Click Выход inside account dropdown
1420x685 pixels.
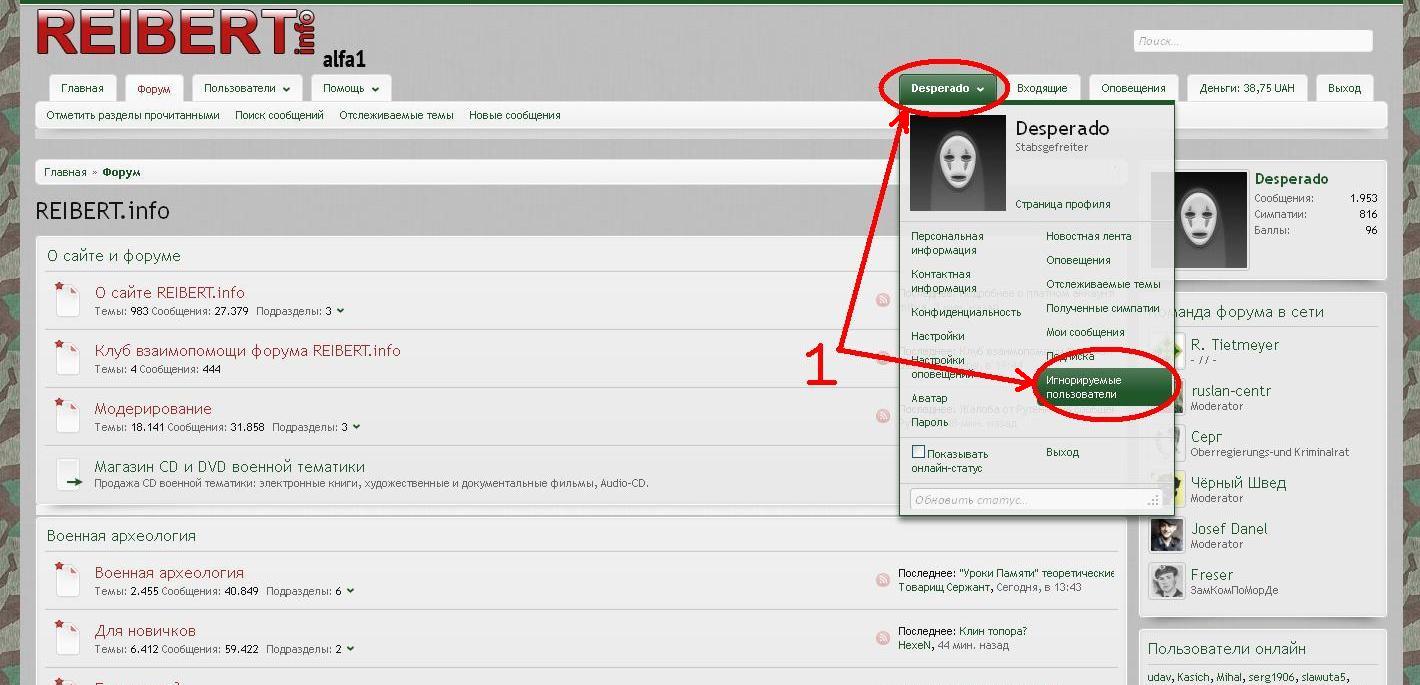point(1062,452)
